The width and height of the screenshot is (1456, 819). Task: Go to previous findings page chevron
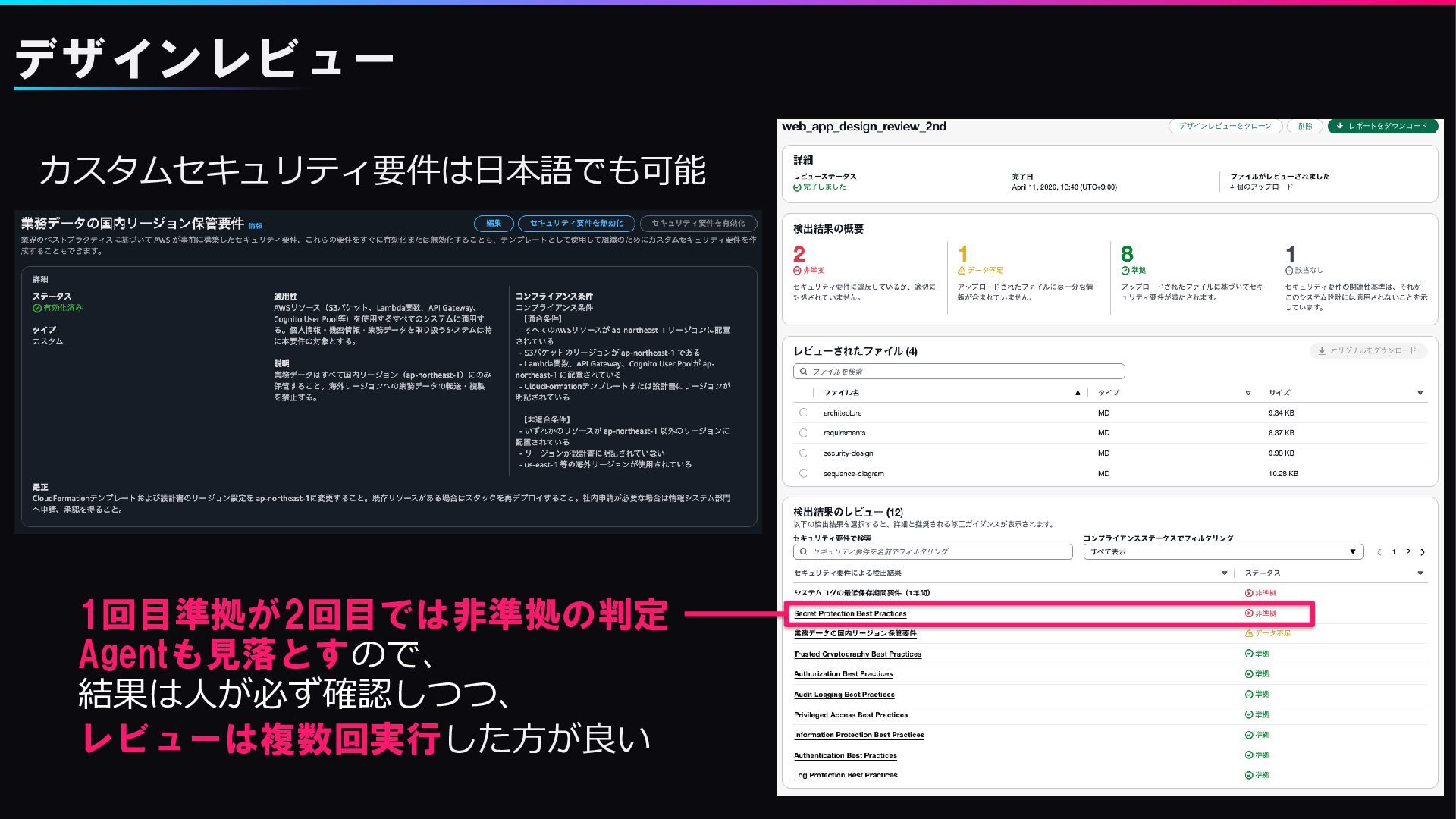(1379, 552)
